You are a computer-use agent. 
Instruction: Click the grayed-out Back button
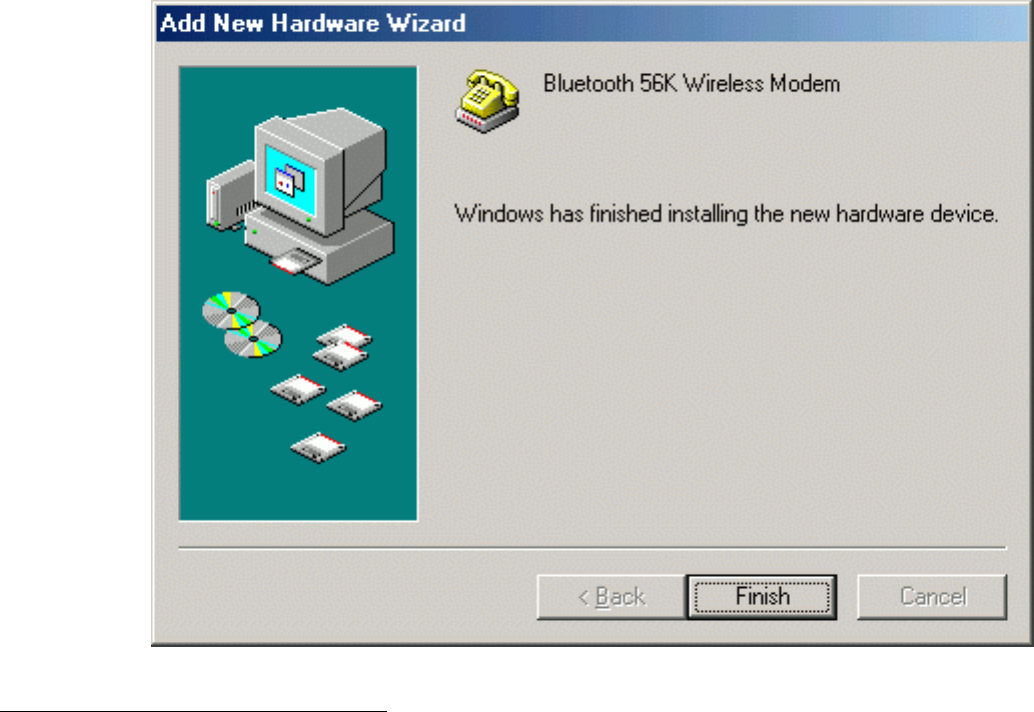pos(611,597)
